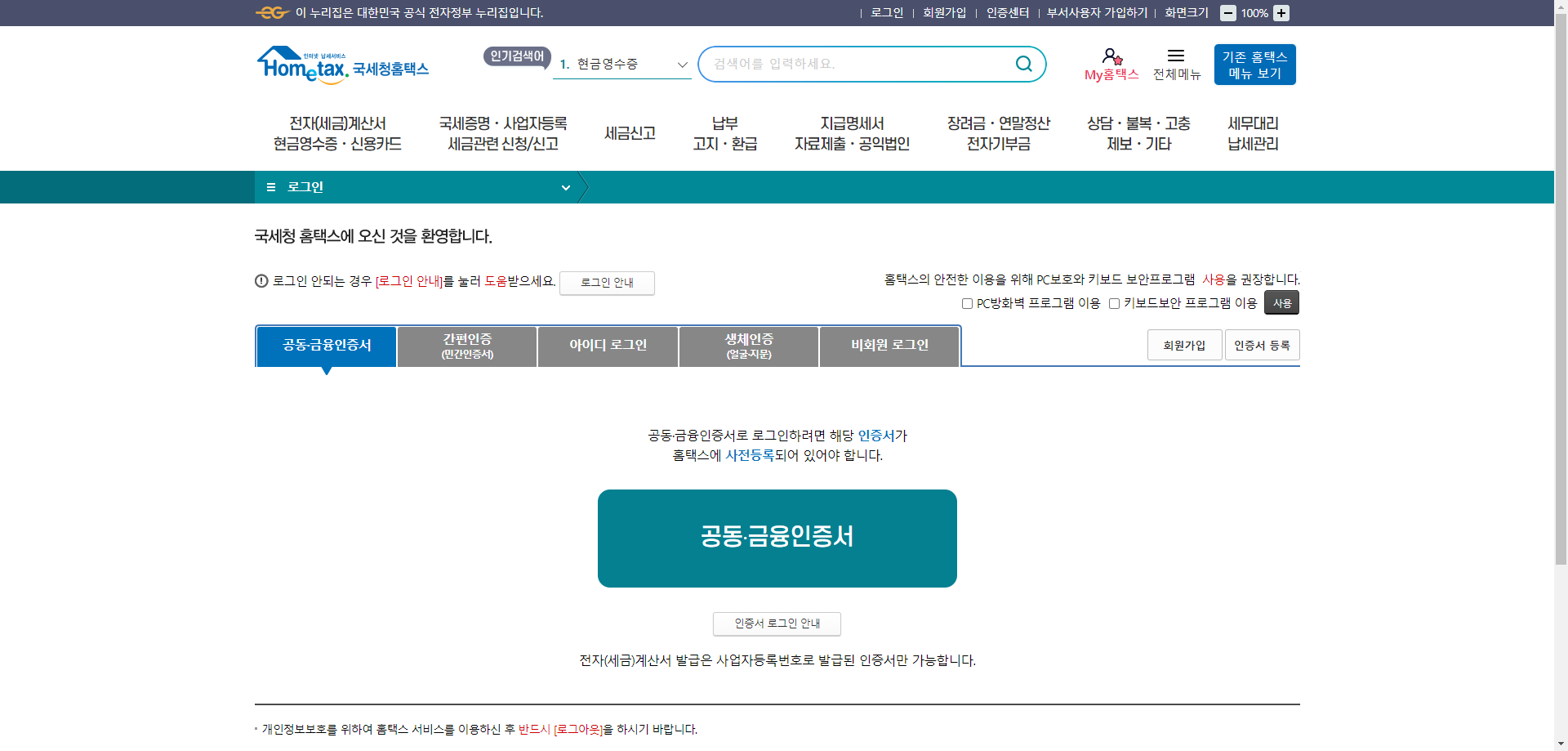Viewport: 1568px width, 751px height.
Task: Open the 전체메뉴 hamburger icon
Action: tap(1176, 57)
